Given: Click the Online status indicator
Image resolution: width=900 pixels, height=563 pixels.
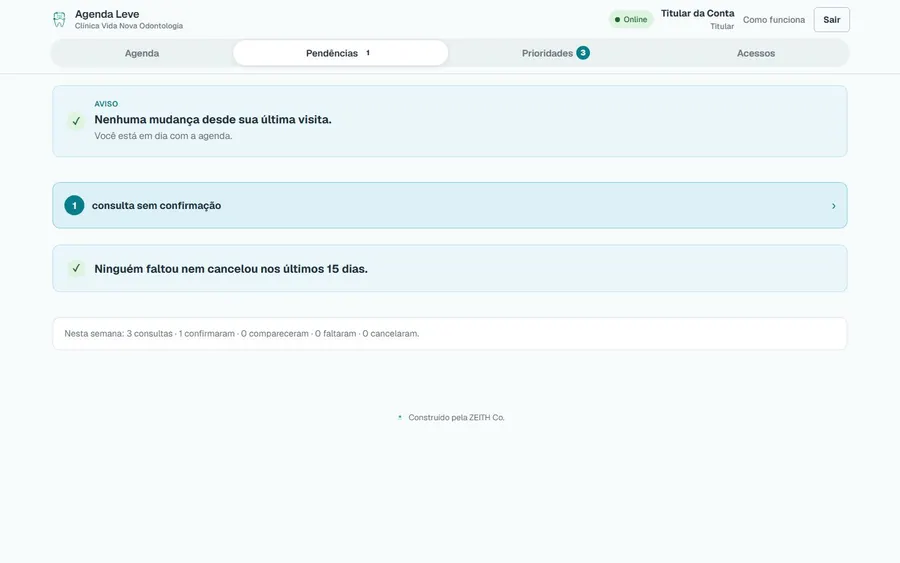Looking at the screenshot, I should point(631,20).
